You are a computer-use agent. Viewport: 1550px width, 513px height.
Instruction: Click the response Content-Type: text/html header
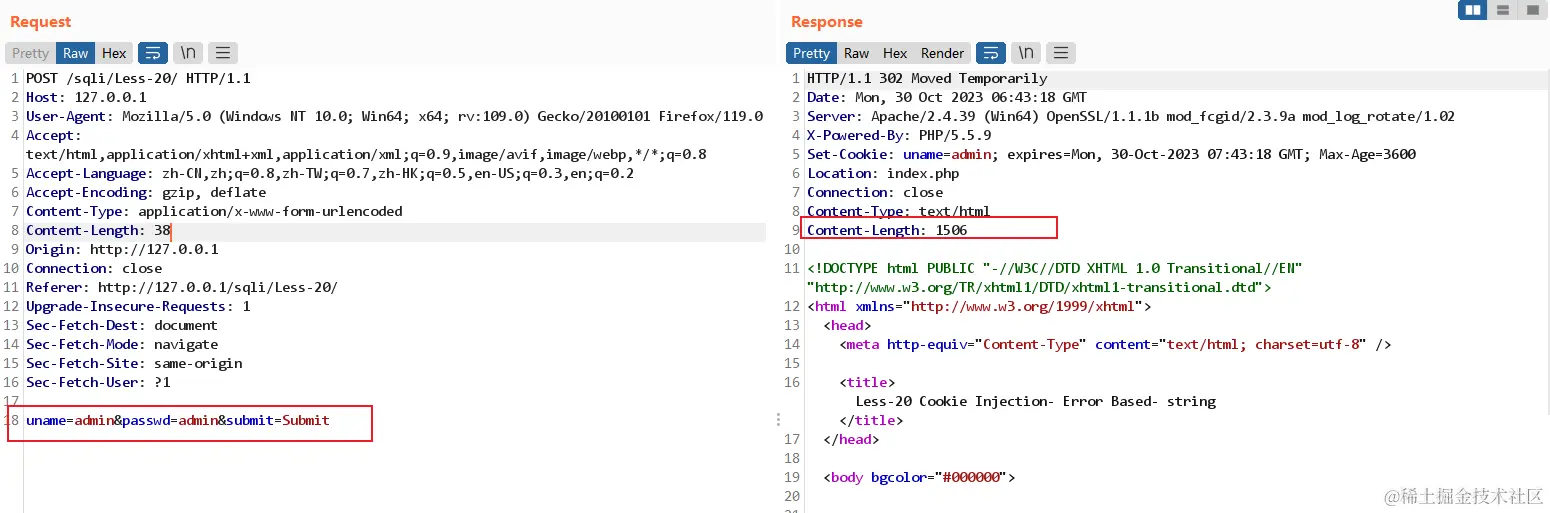[899, 211]
